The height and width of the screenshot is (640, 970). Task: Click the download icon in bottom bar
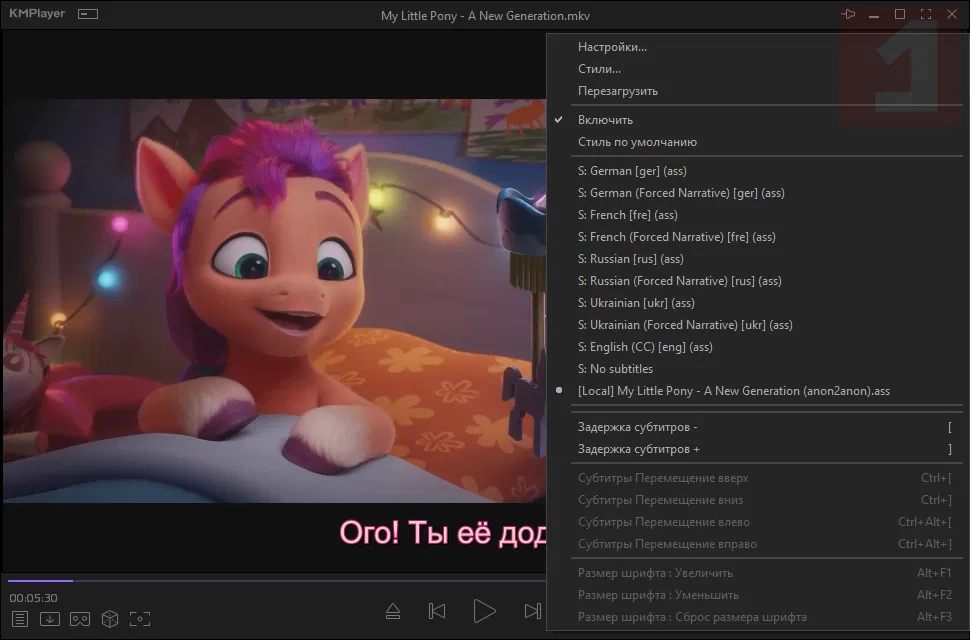click(49, 618)
